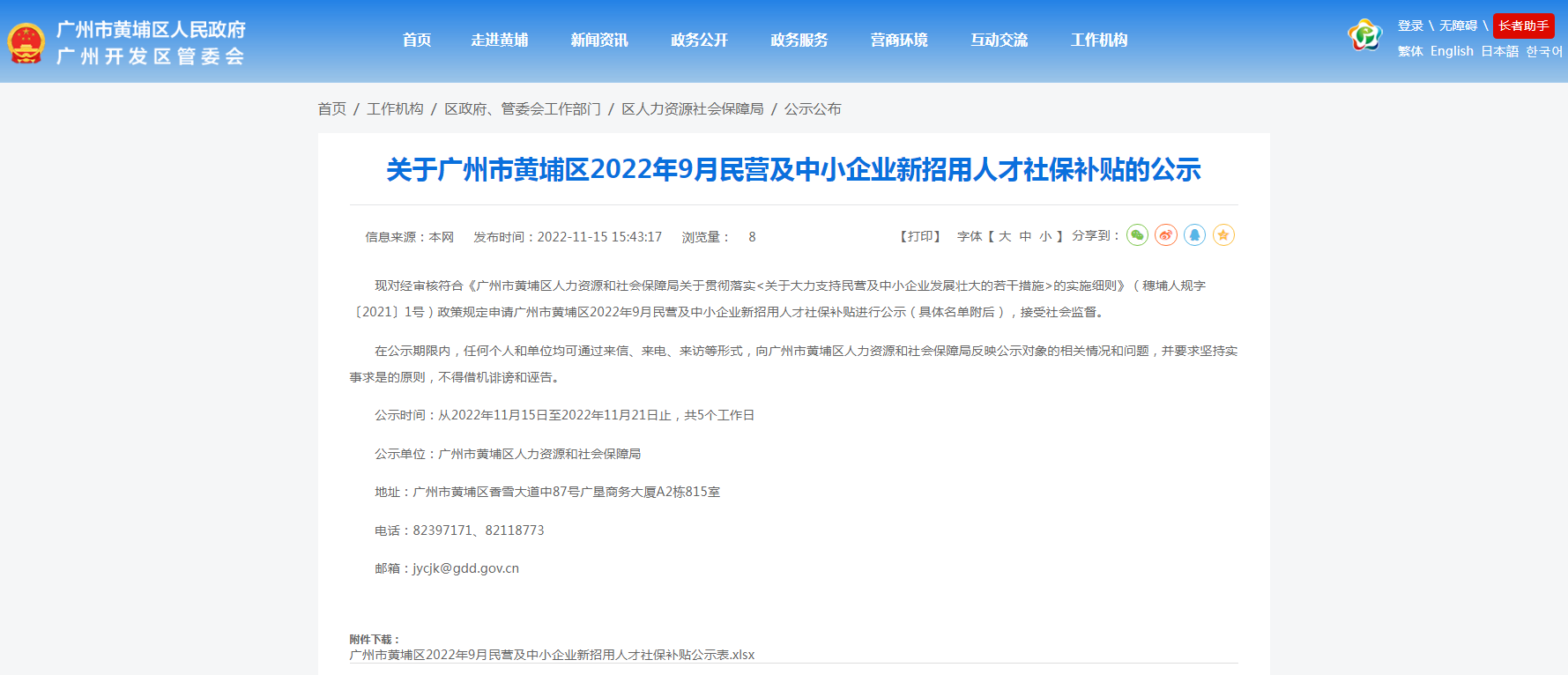Click the article title heading
Screen dimensions: 1568x675
click(794, 169)
